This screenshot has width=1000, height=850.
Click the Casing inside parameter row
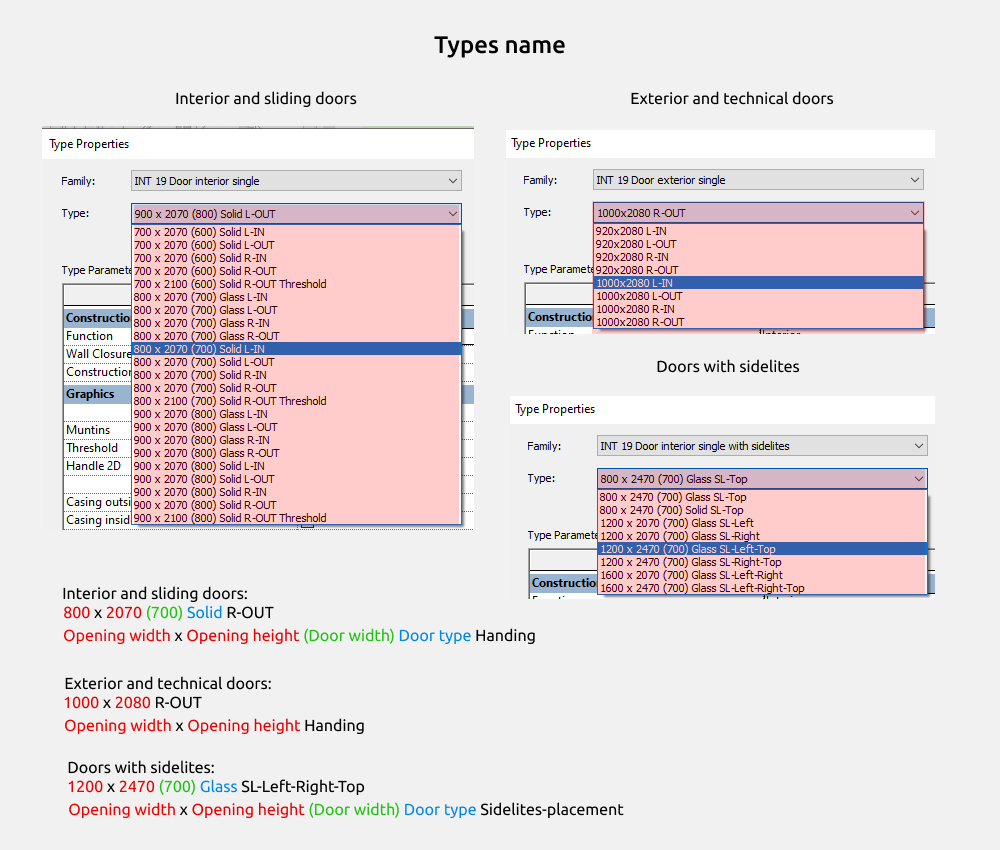(98, 520)
